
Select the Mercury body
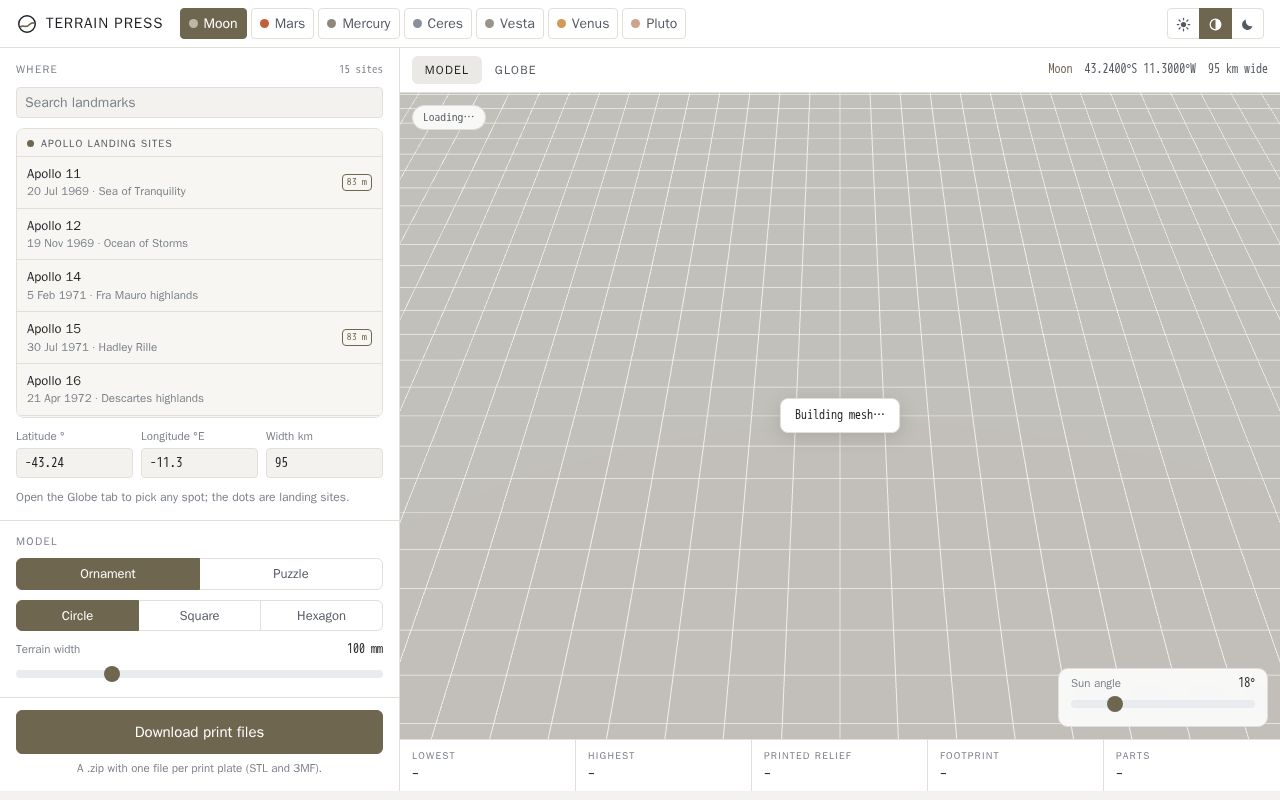[359, 24]
